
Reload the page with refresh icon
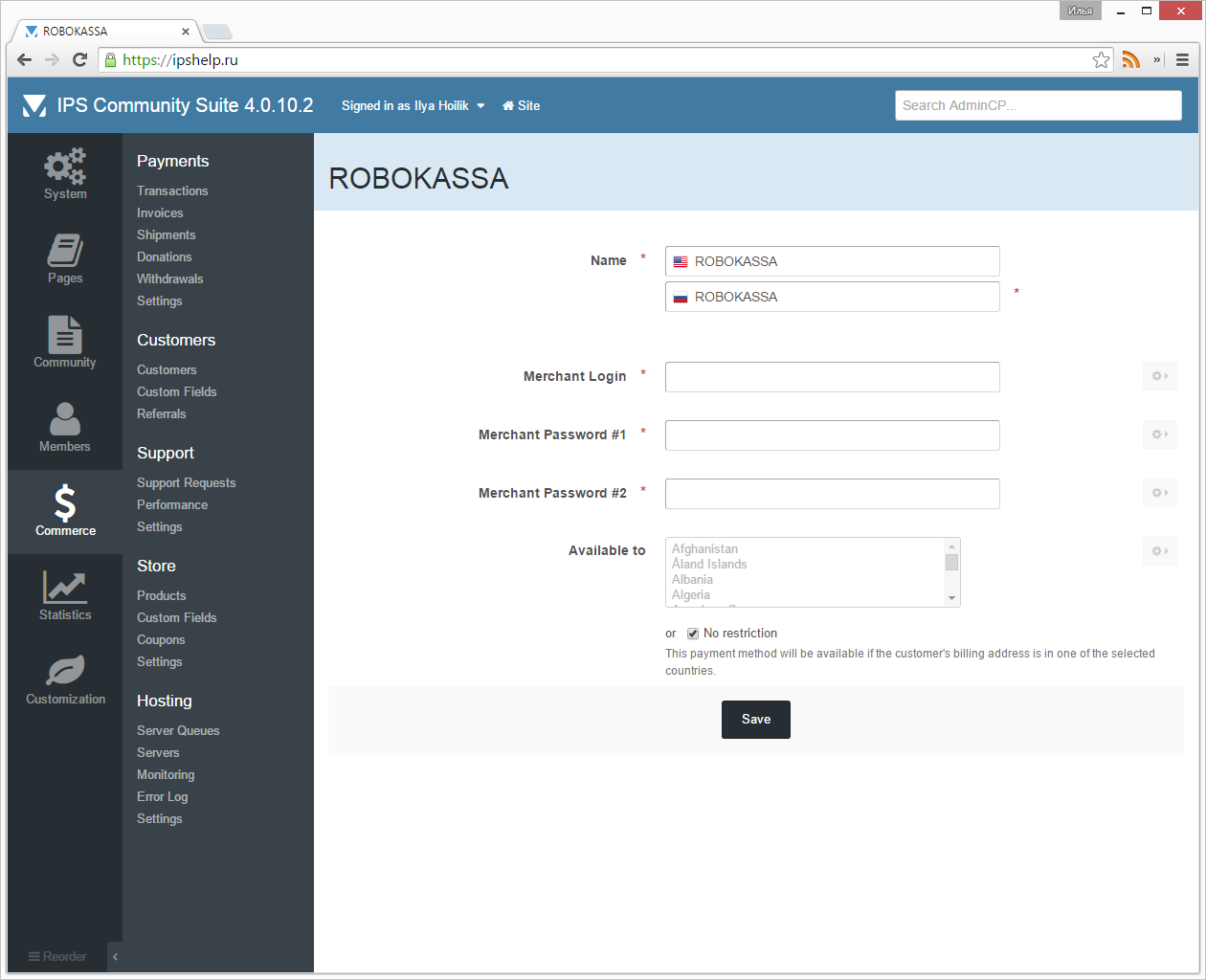(80, 59)
